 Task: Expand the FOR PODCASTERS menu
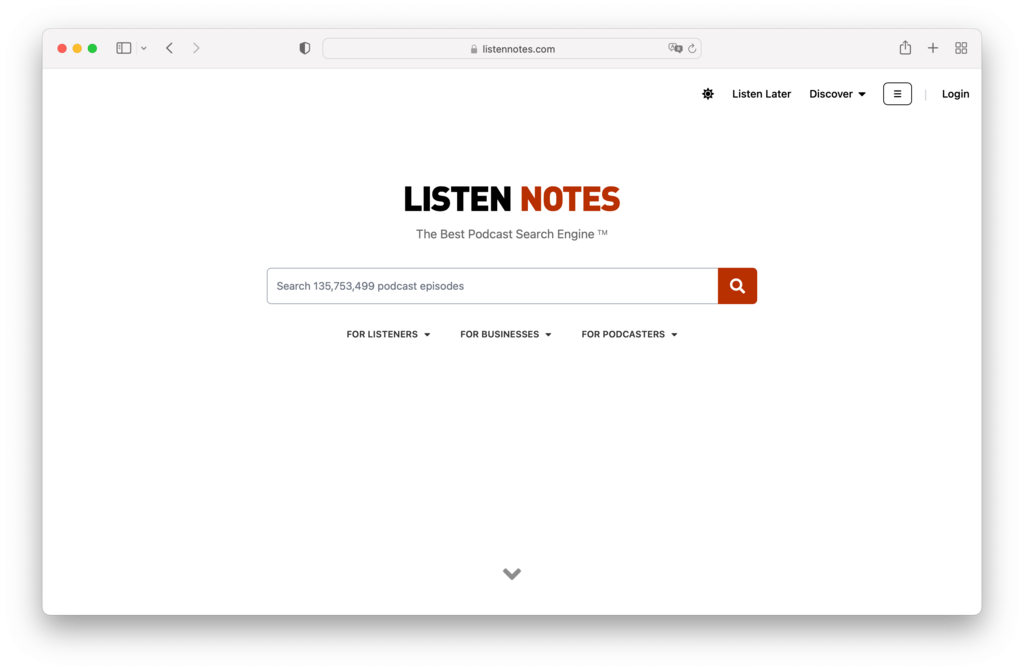click(630, 334)
